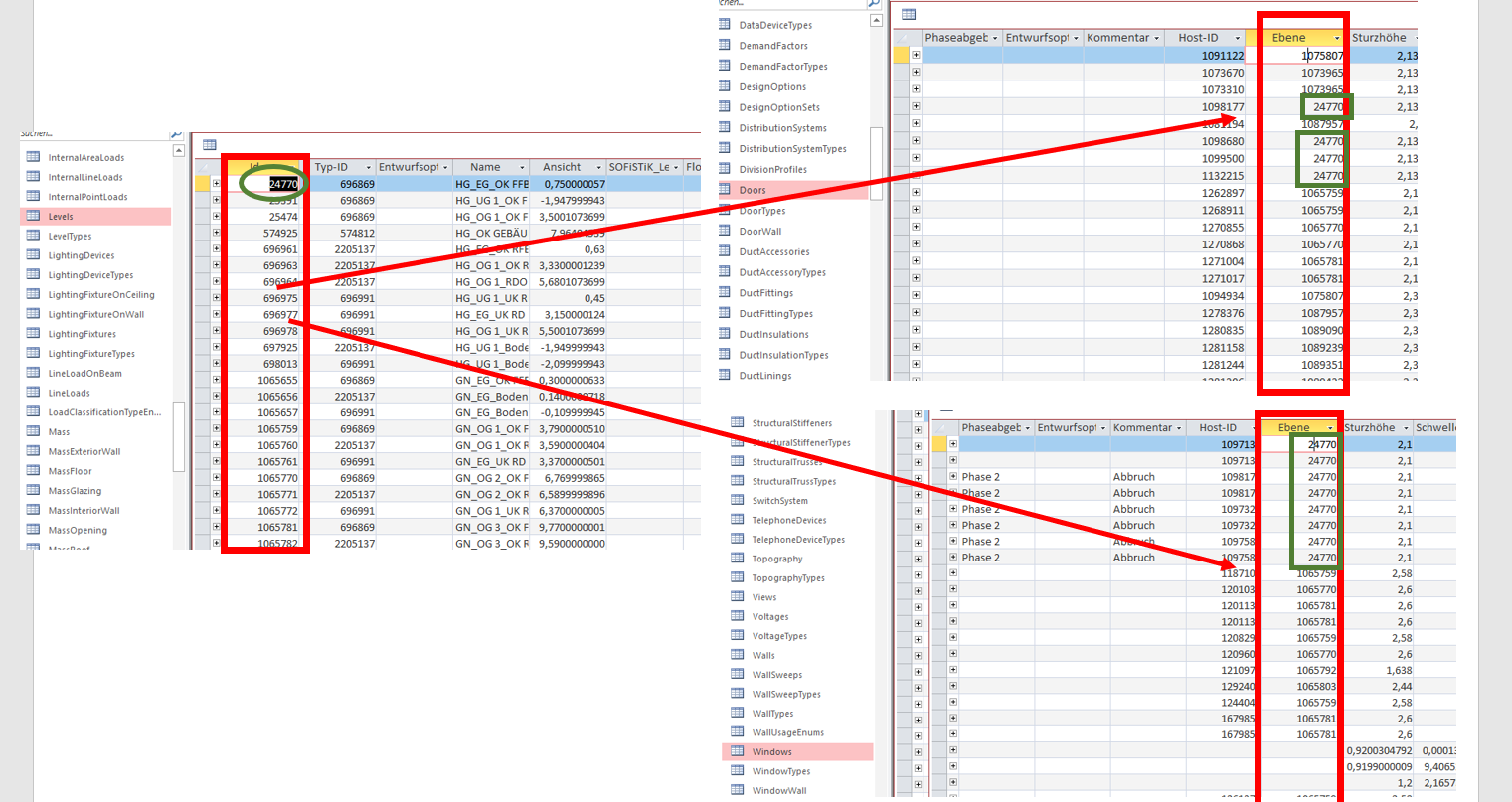Open the StructuralStiffeners table icon

pyautogui.click(x=738, y=422)
